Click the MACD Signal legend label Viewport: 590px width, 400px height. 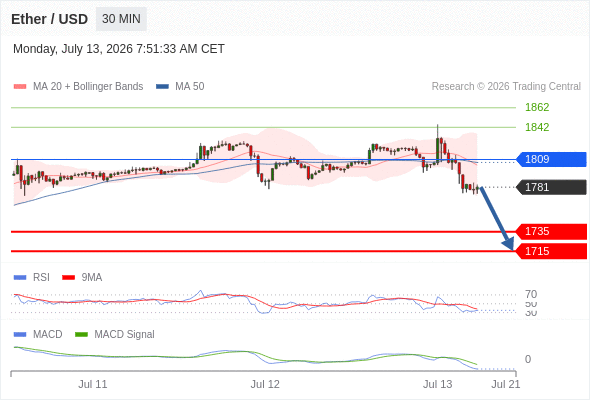pos(124,335)
